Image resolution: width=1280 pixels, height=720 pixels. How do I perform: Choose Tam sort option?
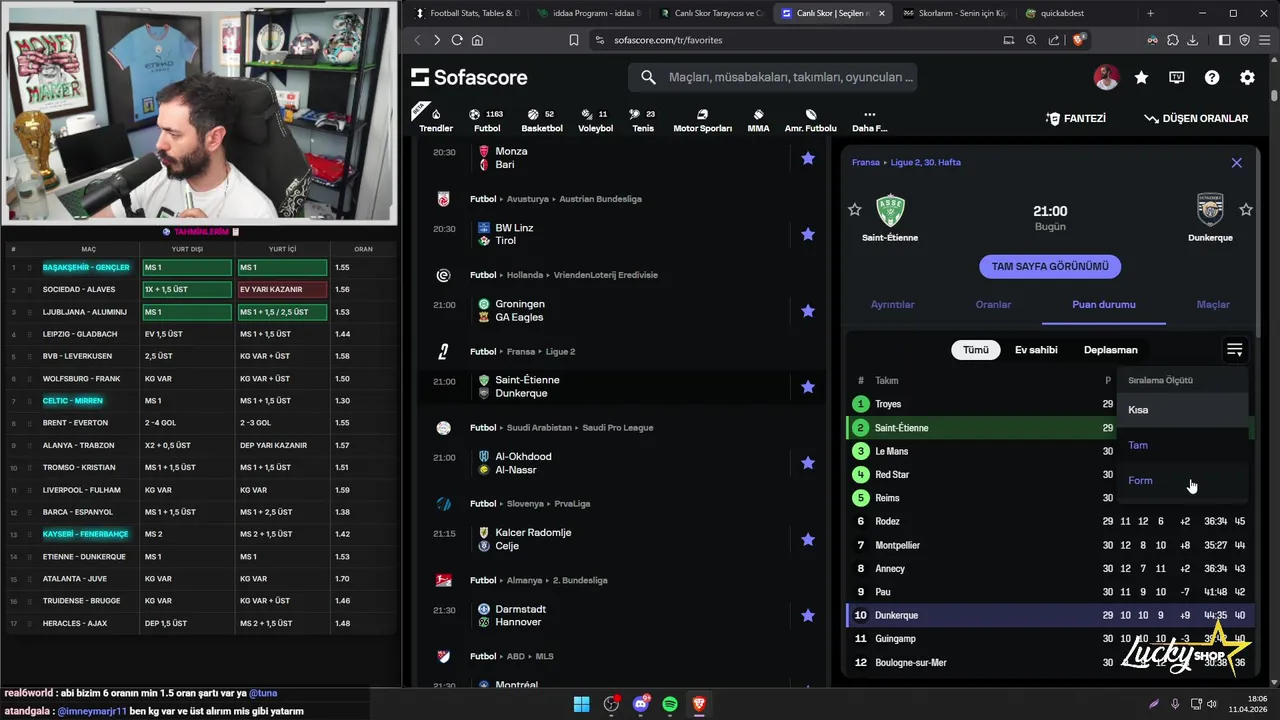tap(1183, 445)
